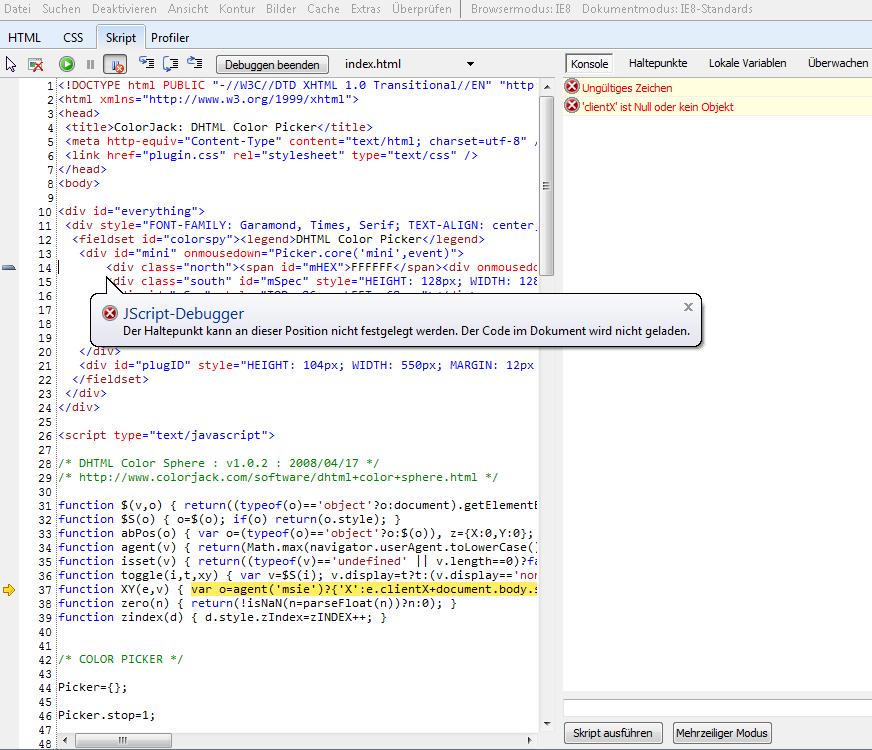Viewport: 872px width, 750px height.
Task: Close the JScript-Debugger notification balloon
Action: [x=688, y=307]
